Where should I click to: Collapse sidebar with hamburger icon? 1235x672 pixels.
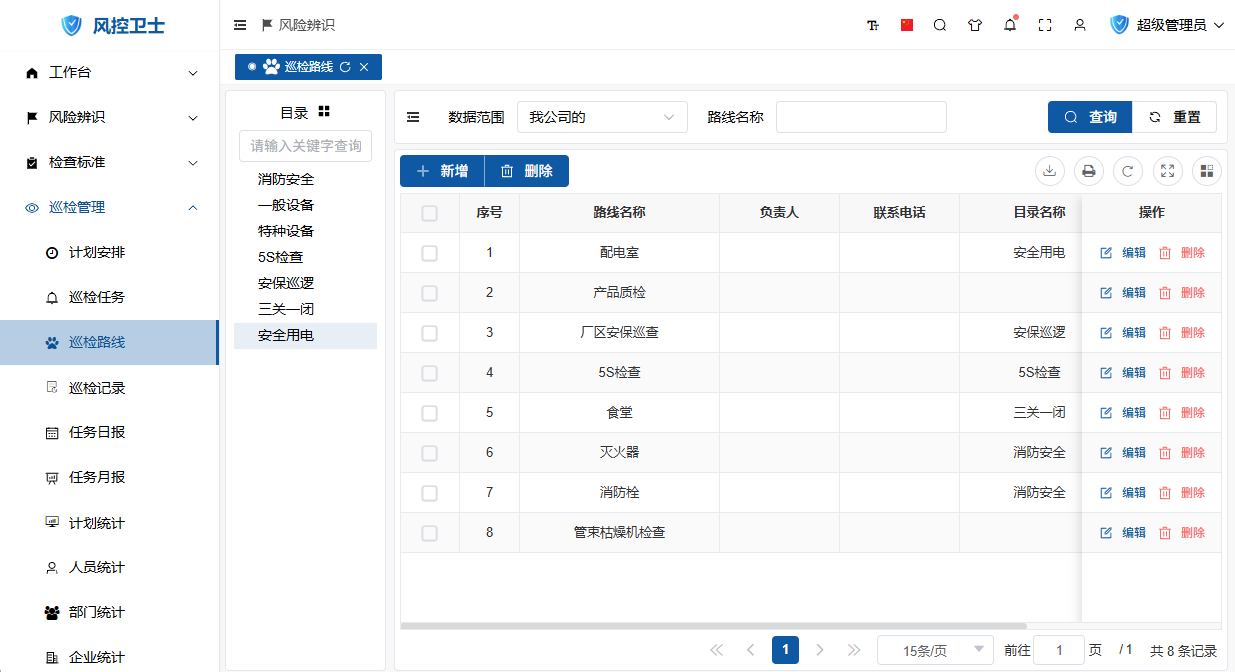pyautogui.click(x=240, y=25)
